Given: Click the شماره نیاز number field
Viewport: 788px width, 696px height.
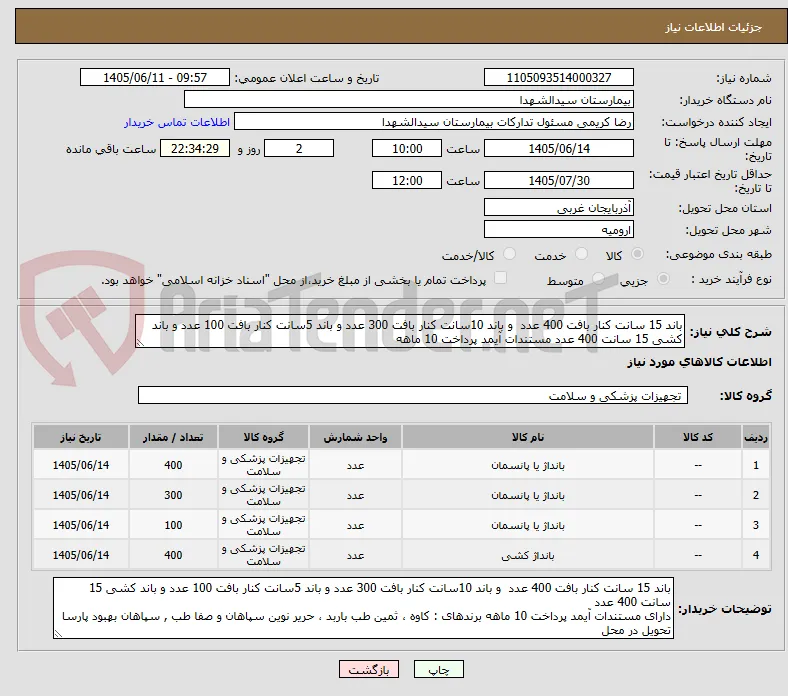Looking at the screenshot, I should point(559,77).
